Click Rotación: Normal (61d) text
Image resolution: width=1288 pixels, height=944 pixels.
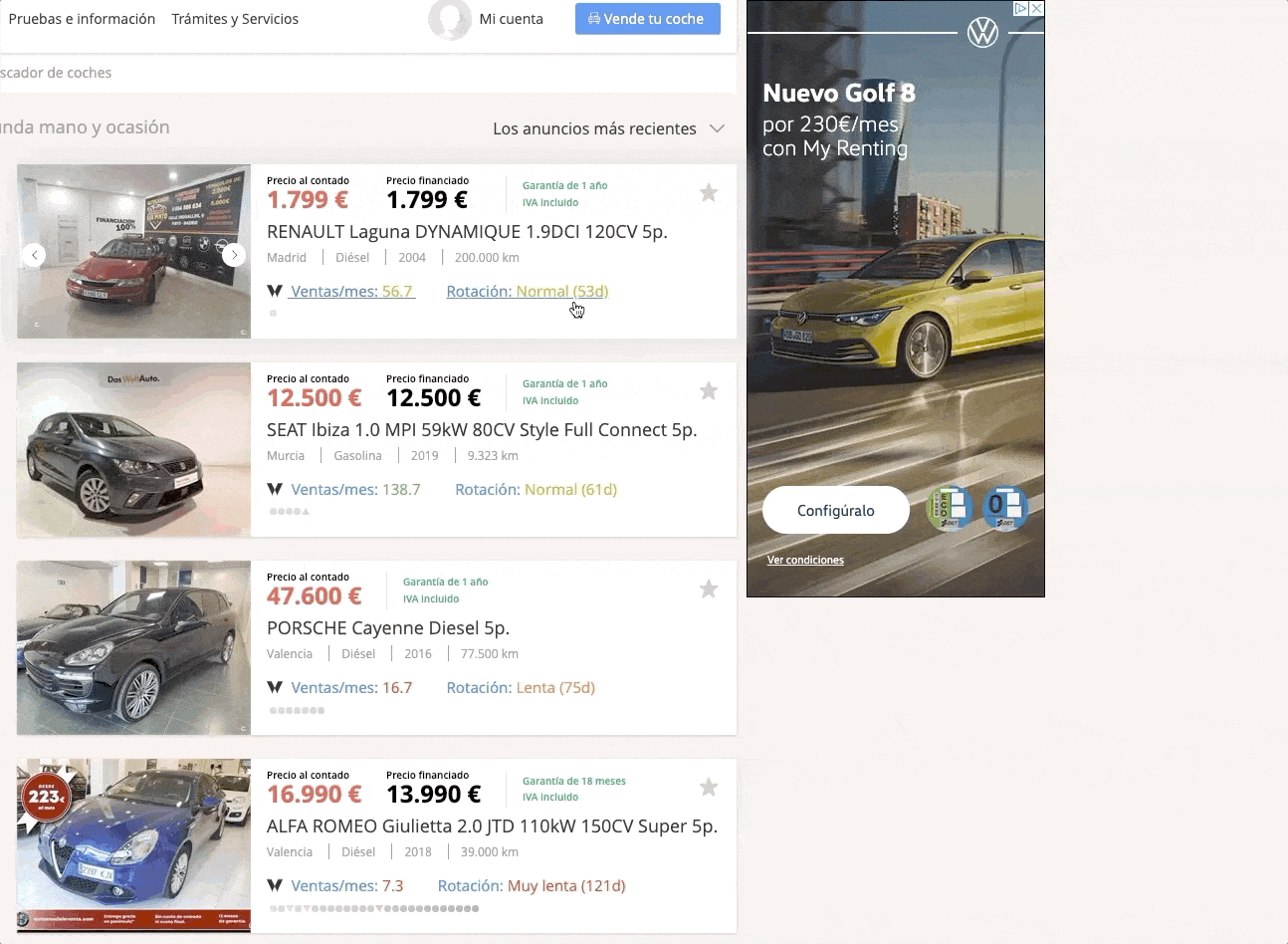[537, 489]
